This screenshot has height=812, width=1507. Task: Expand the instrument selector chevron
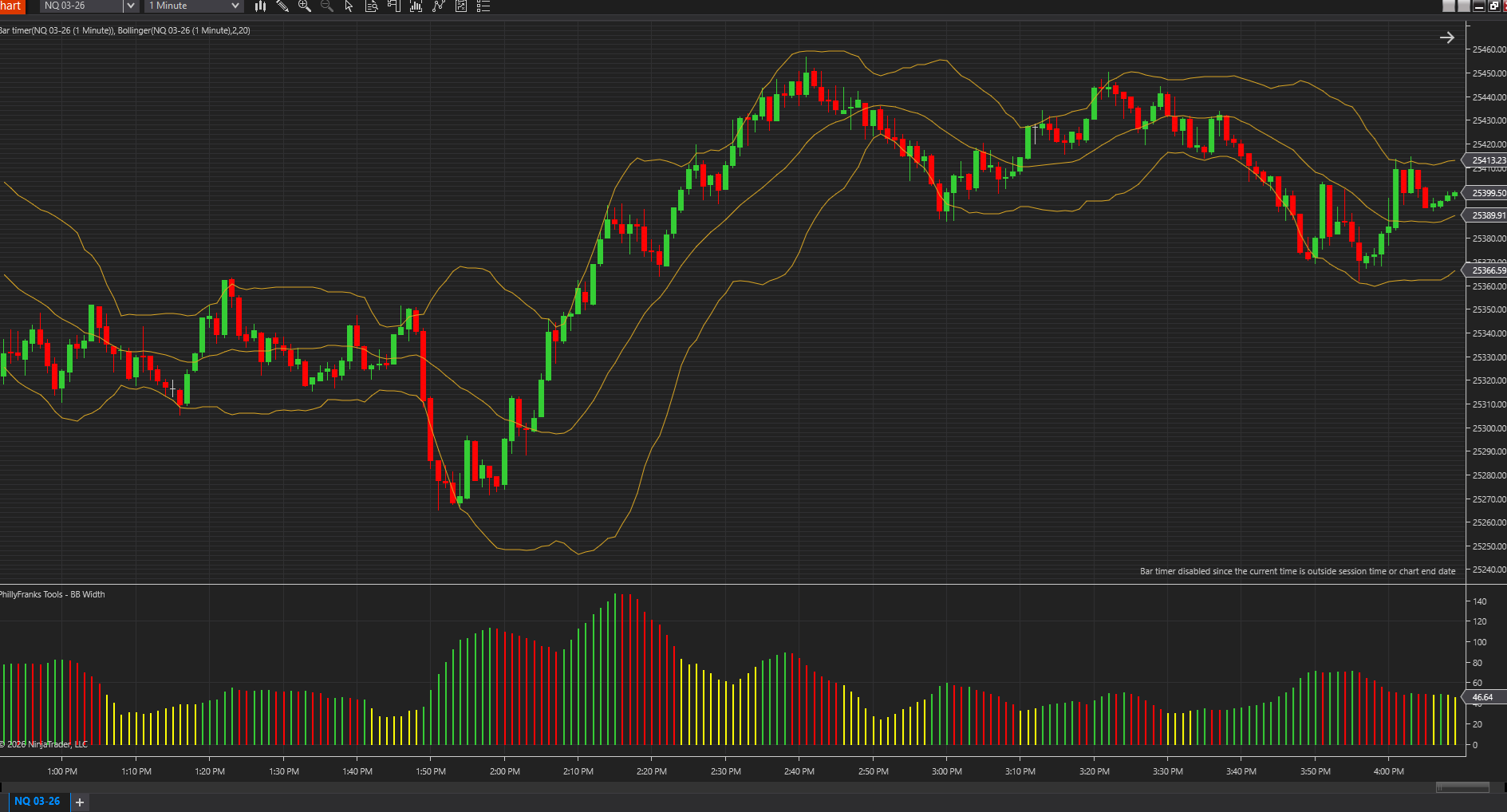pos(130,6)
